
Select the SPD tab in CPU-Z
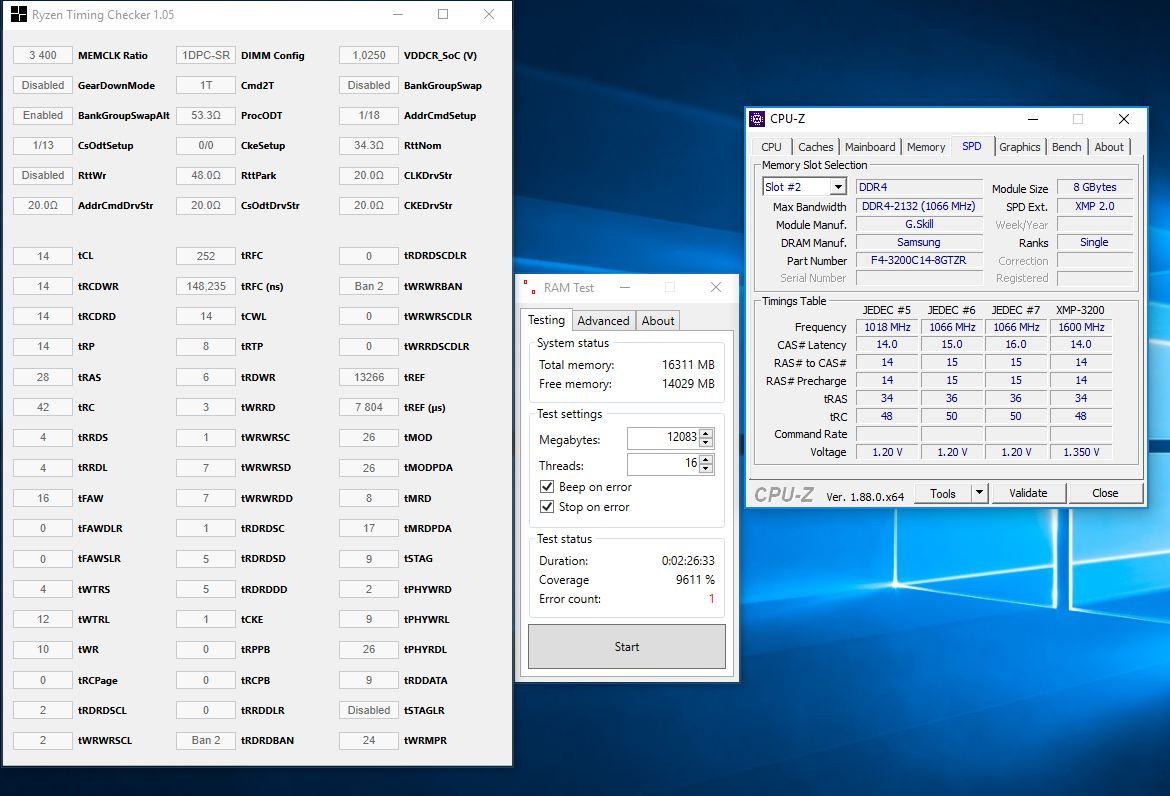coord(972,146)
